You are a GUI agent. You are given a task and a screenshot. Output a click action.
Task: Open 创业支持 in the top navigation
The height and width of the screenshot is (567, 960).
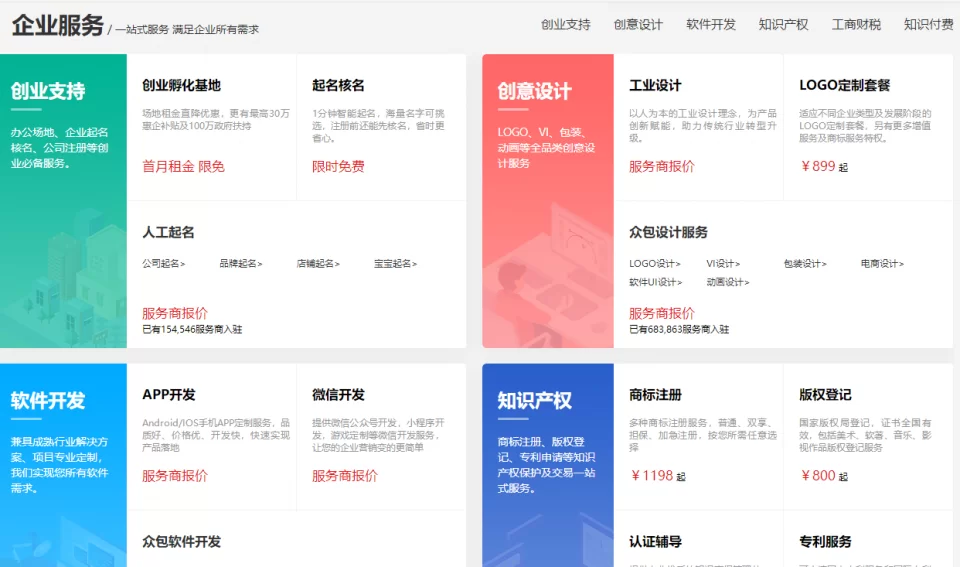click(x=565, y=25)
